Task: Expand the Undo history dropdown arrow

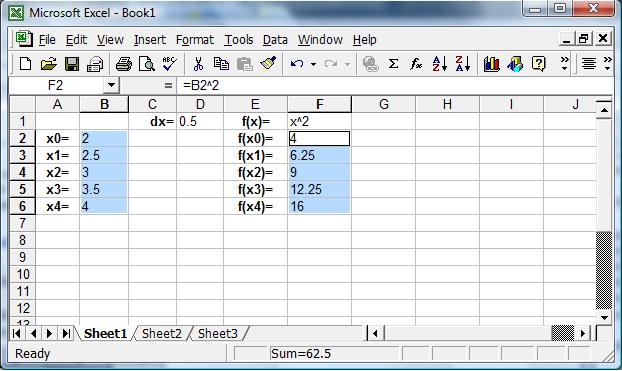Action: [313, 64]
